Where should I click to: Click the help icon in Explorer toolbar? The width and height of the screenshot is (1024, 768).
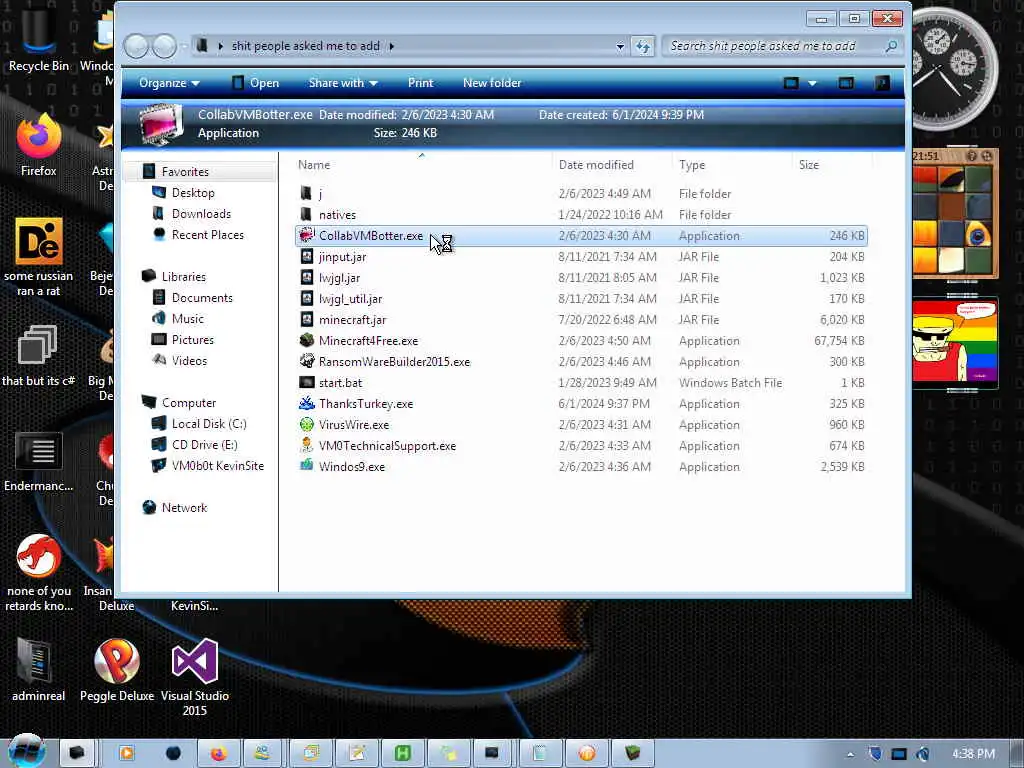pos(882,83)
